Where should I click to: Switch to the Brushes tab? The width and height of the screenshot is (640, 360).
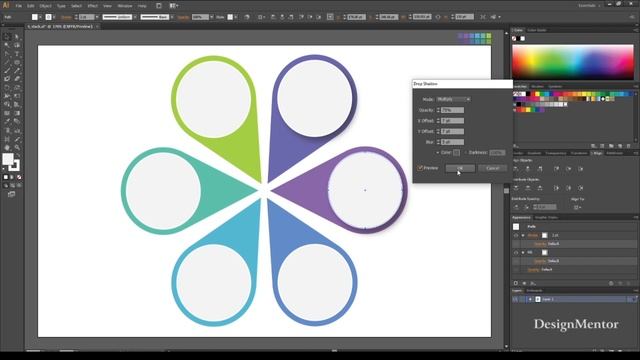coord(538,87)
